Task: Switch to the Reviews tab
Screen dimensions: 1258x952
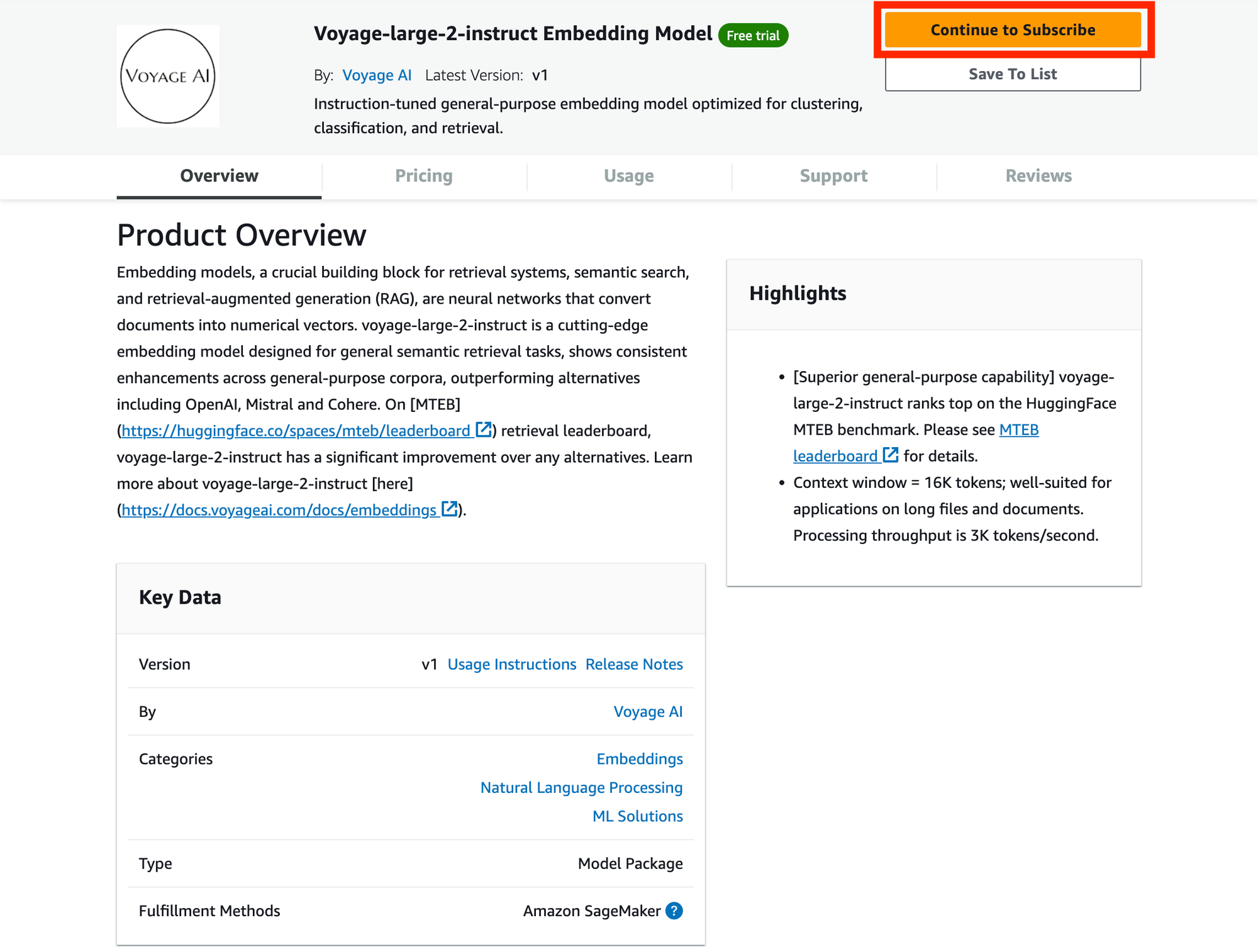Action: [1038, 176]
